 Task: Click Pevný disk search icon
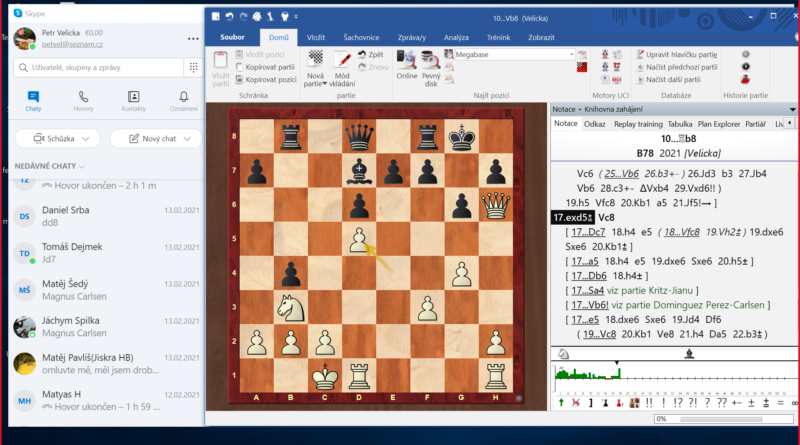(431, 60)
